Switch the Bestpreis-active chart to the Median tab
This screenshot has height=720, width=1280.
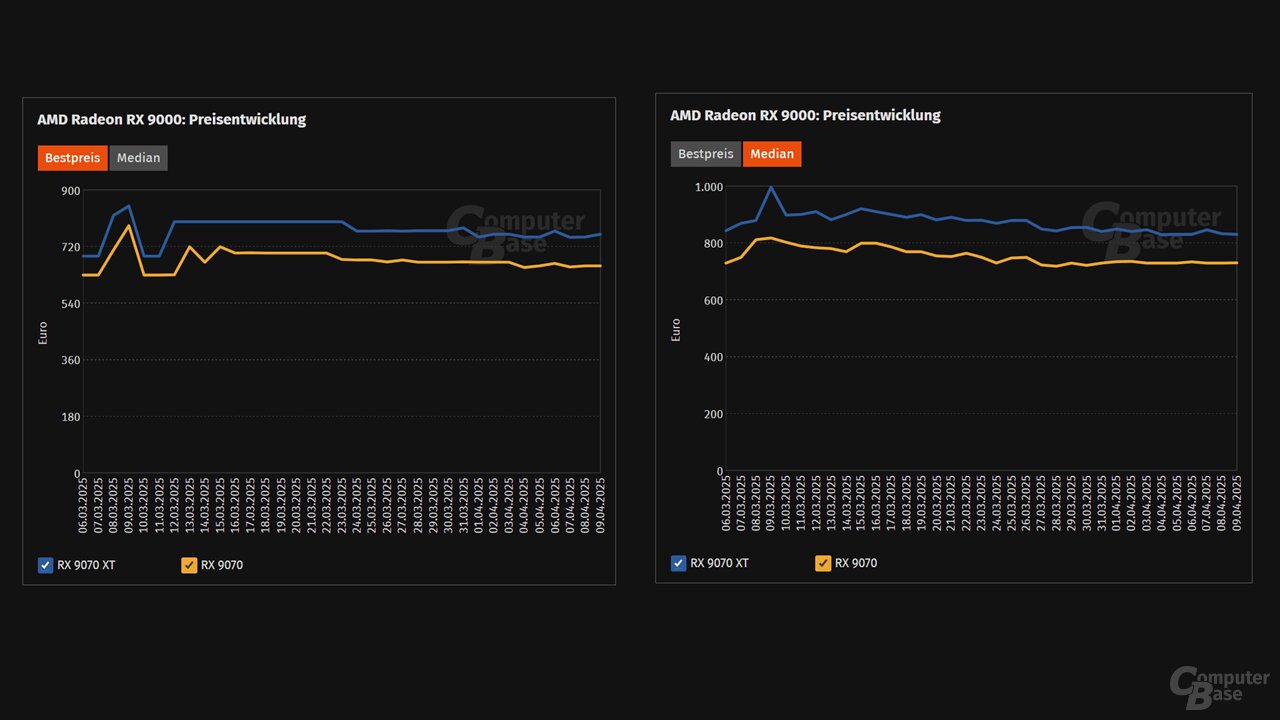click(138, 158)
